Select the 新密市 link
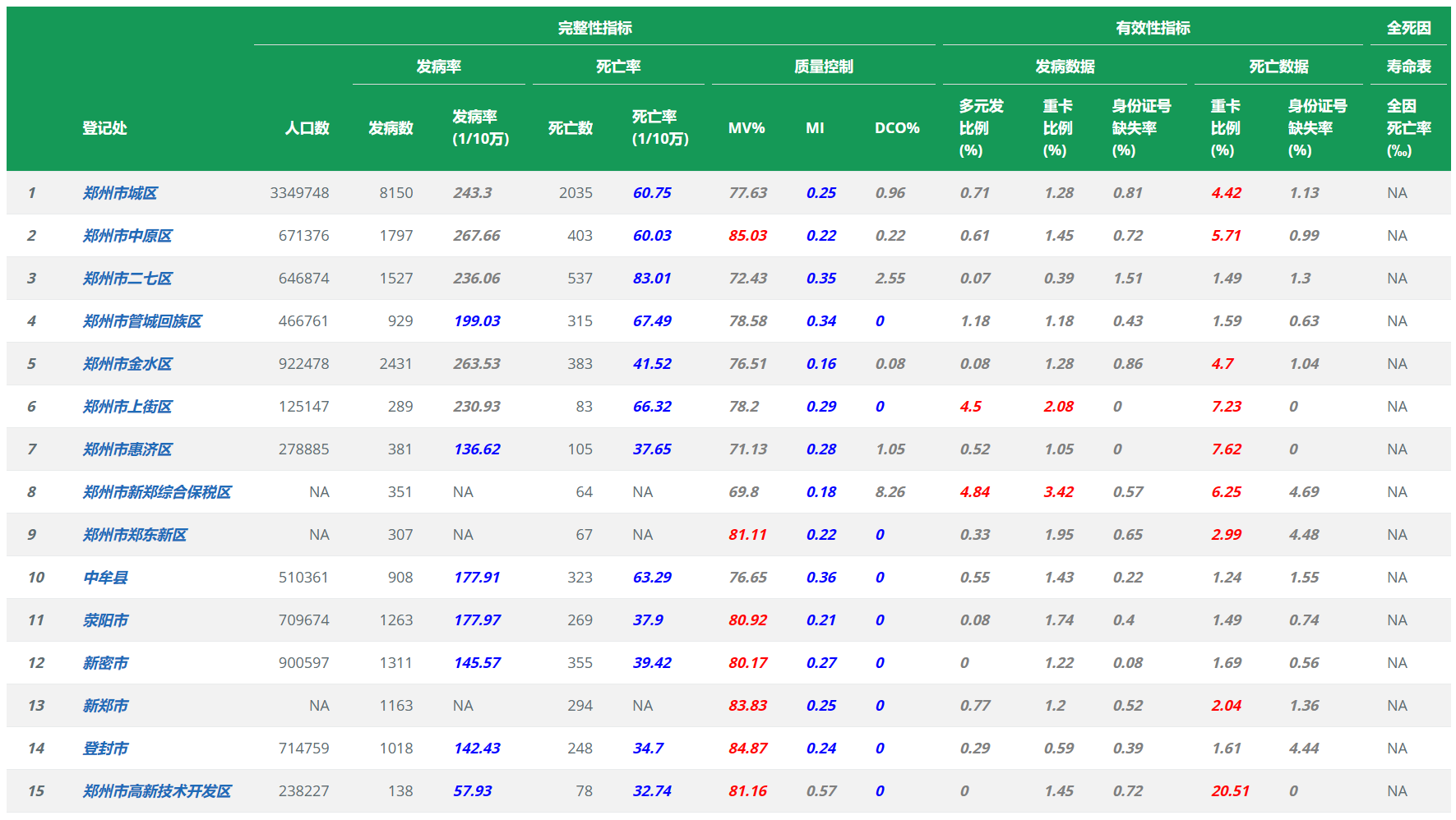Screen dimensions: 1456x820 pyautogui.click(x=105, y=663)
